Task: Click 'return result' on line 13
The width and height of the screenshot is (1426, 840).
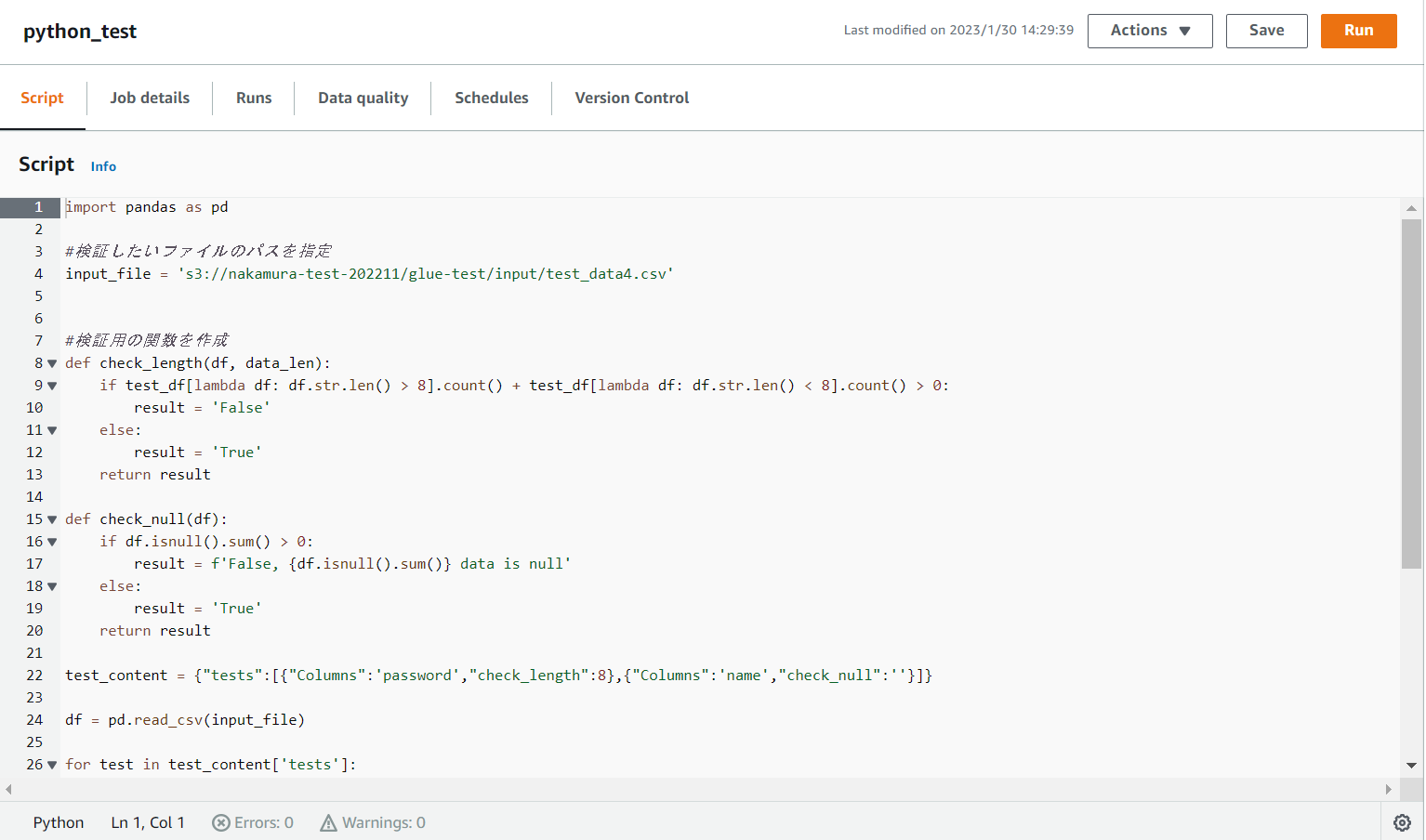Action: tap(155, 475)
